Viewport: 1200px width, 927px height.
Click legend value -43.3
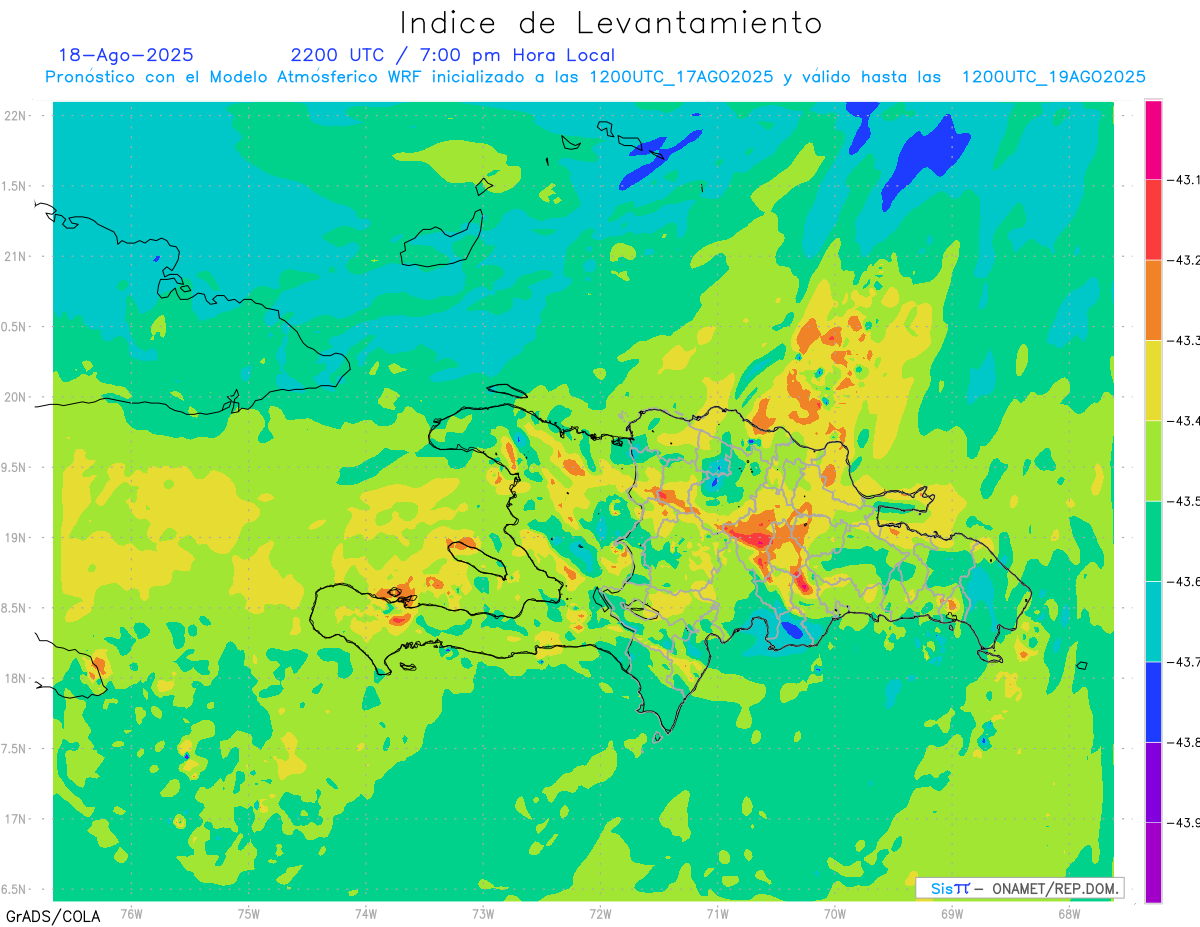click(x=1184, y=341)
